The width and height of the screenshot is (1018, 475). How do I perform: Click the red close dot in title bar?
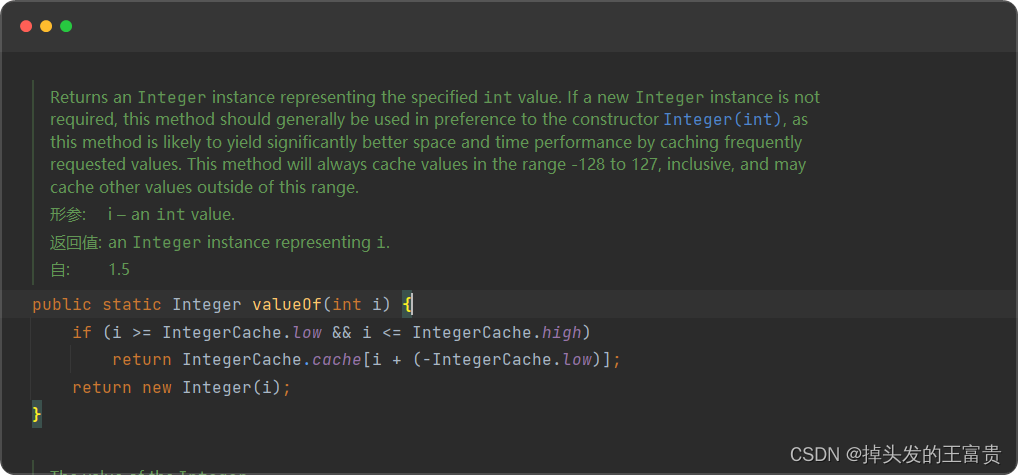tap(26, 26)
